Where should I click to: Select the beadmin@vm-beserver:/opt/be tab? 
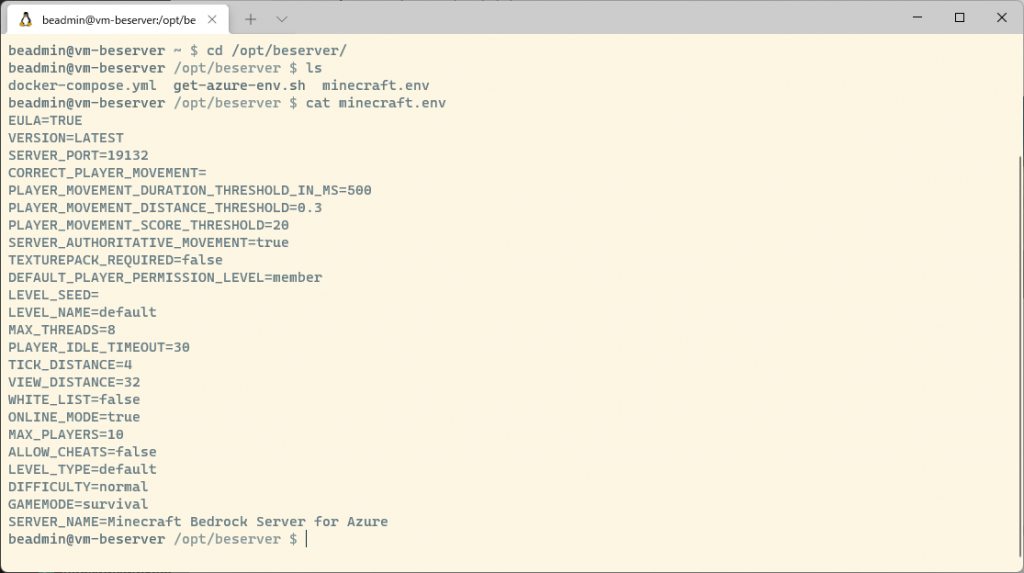[x=118, y=20]
